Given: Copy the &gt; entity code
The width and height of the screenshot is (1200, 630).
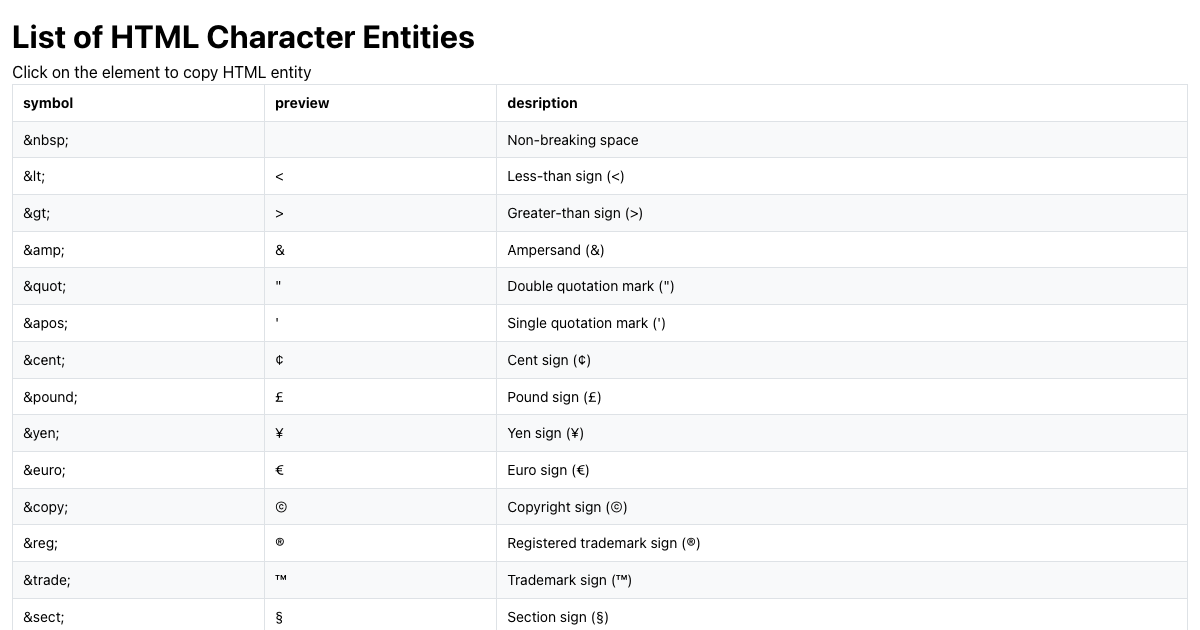Looking at the screenshot, I should tap(37, 213).
